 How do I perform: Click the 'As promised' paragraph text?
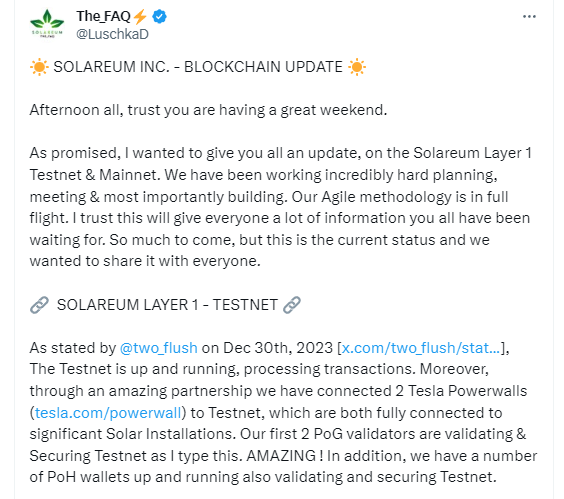point(281,207)
